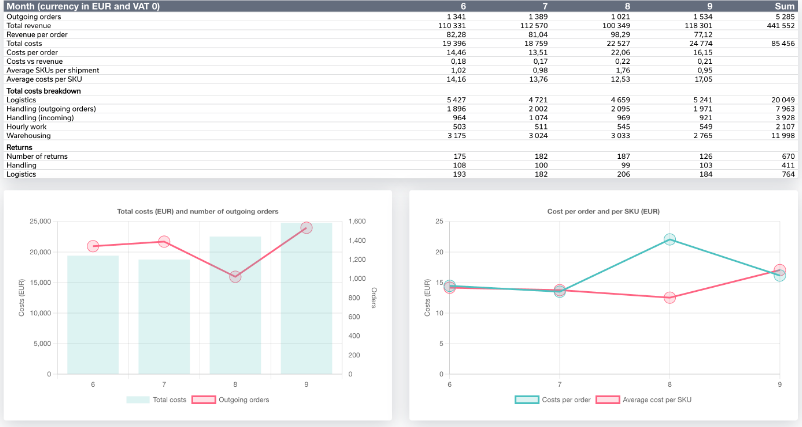Click the table header 'Month (currency in EUR and VAT 0)'

[x=83, y=6]
